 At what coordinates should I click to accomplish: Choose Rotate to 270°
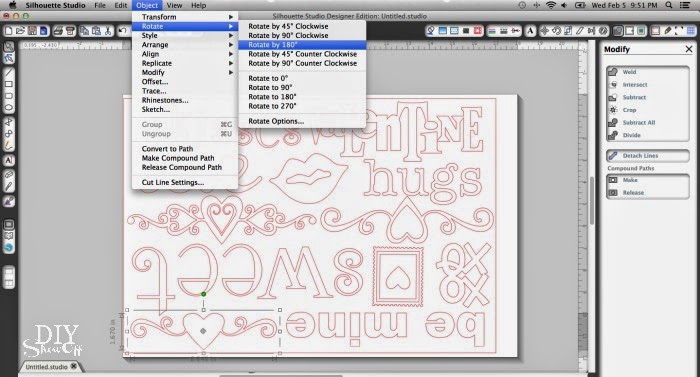[302, 106]
